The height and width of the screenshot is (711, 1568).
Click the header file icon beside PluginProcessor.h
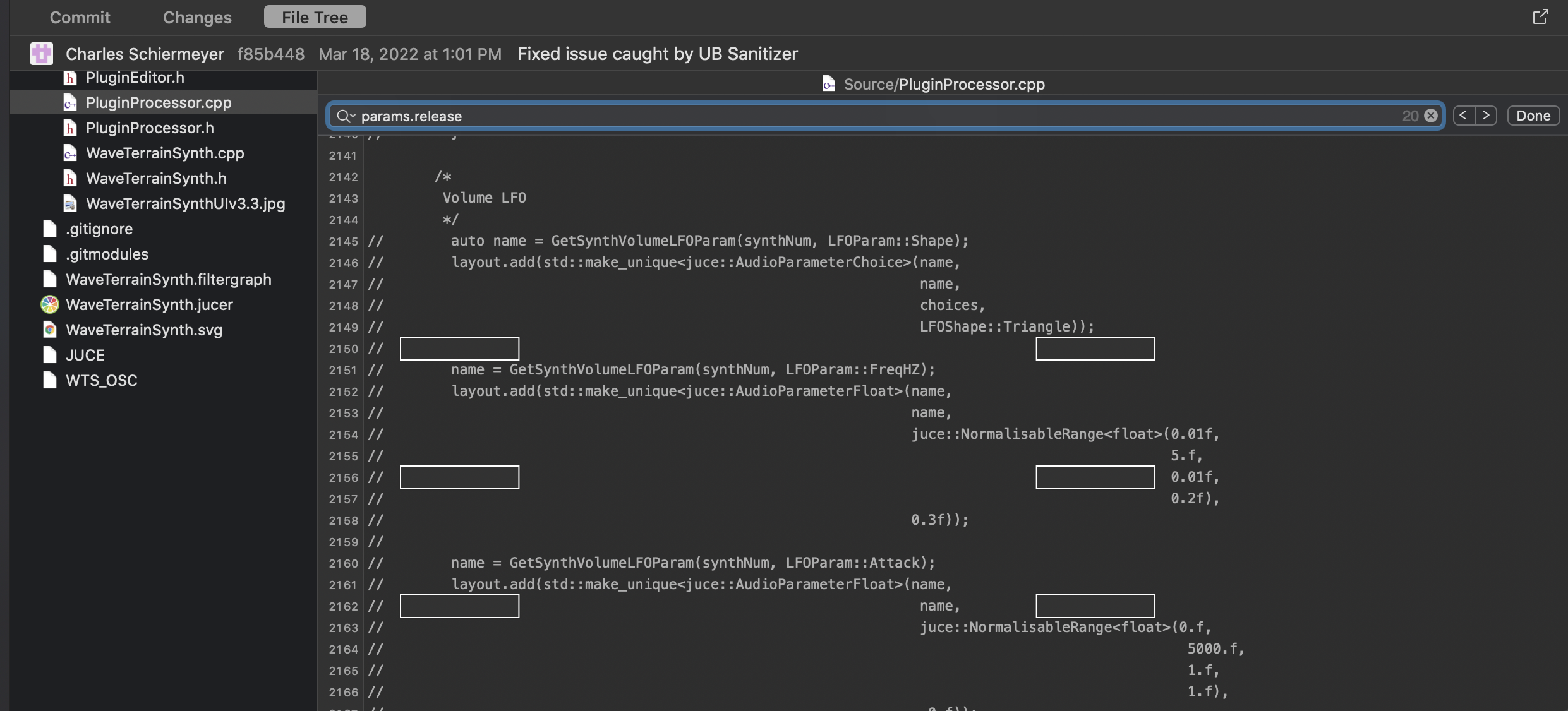[70, 128]
